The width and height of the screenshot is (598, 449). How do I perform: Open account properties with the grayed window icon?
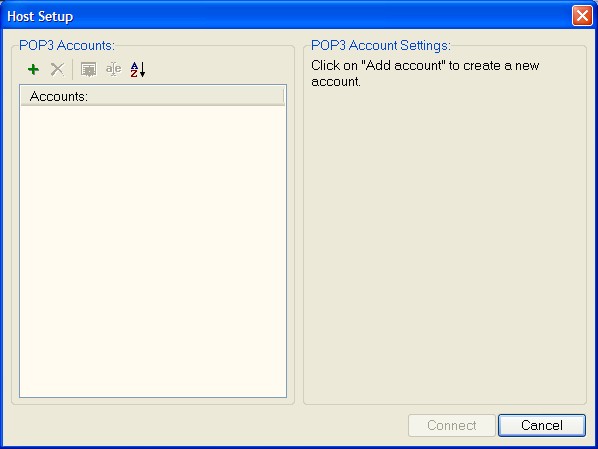point(88,70)
